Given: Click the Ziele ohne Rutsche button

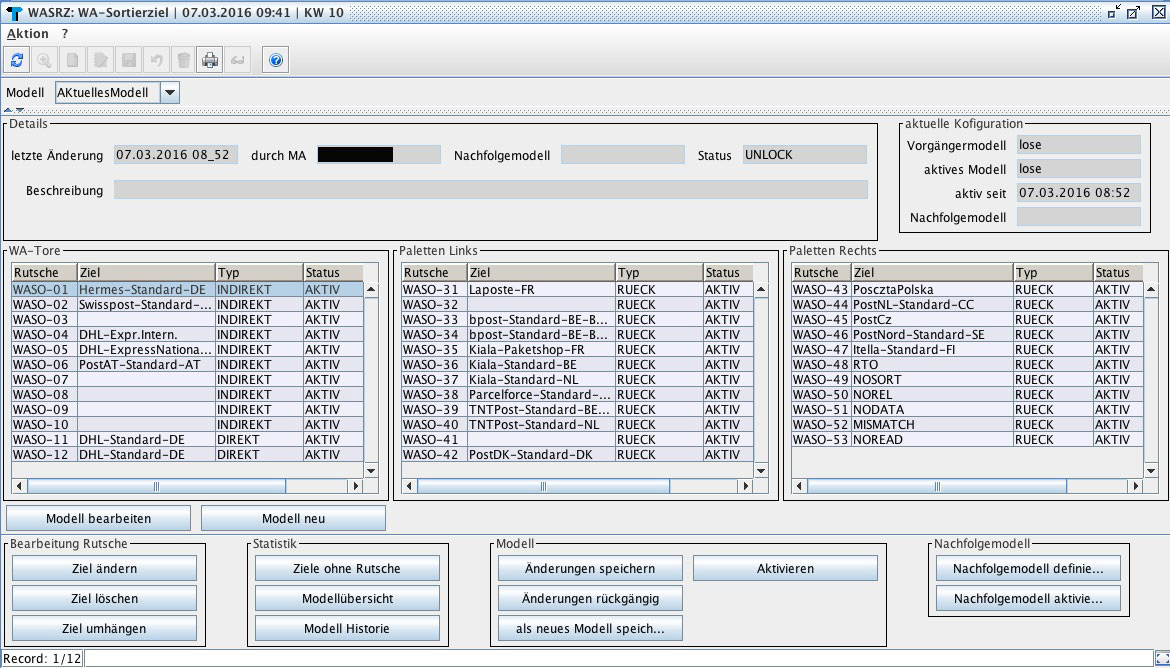Looking at the screenshot, I should click(x=347, y=569).
